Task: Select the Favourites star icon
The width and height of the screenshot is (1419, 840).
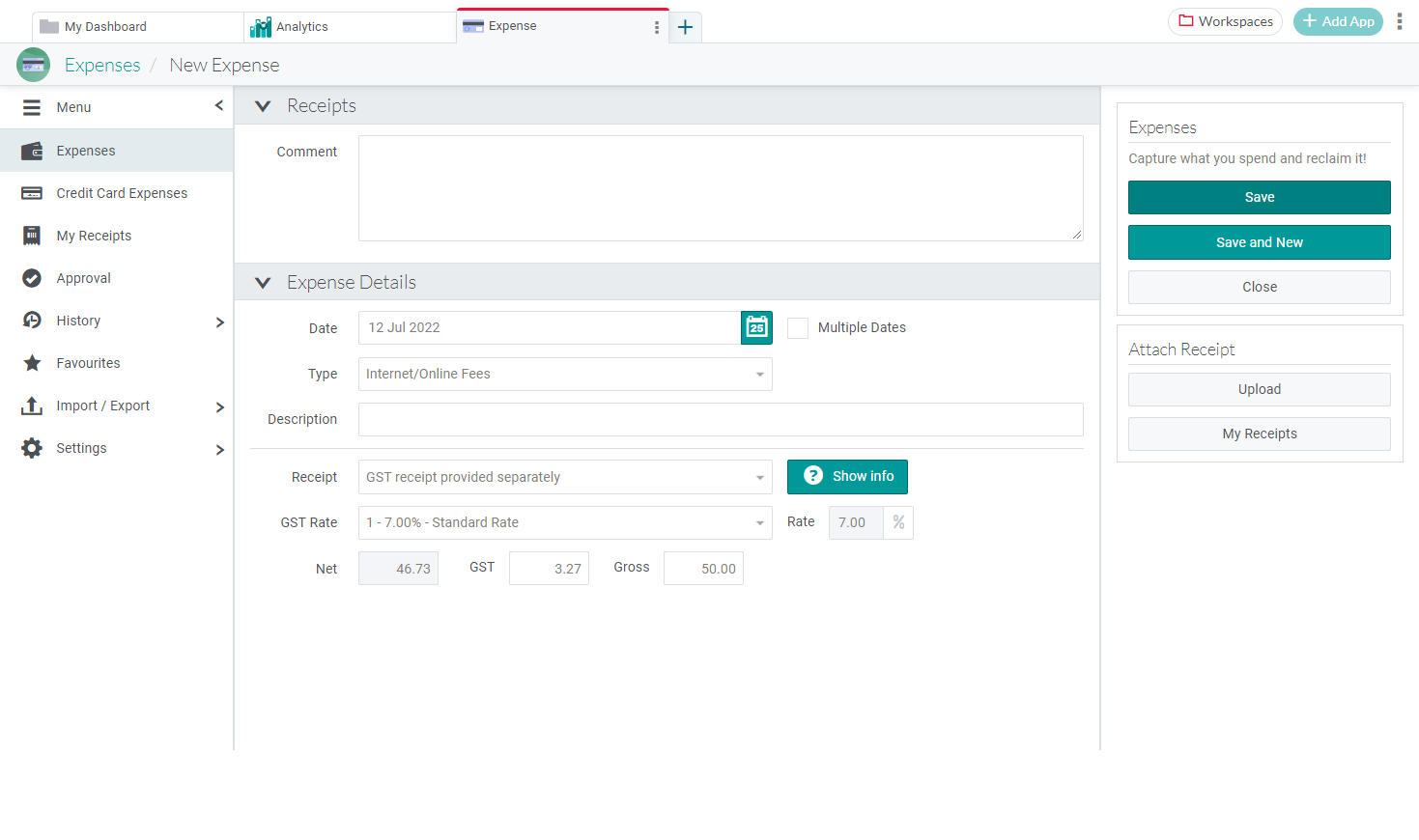Action: point(32,363)
